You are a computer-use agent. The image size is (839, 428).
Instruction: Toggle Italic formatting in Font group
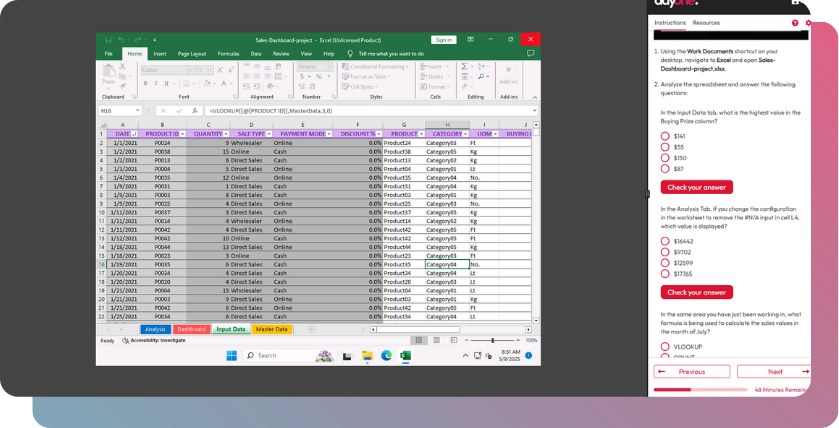(x=156, y=83)
